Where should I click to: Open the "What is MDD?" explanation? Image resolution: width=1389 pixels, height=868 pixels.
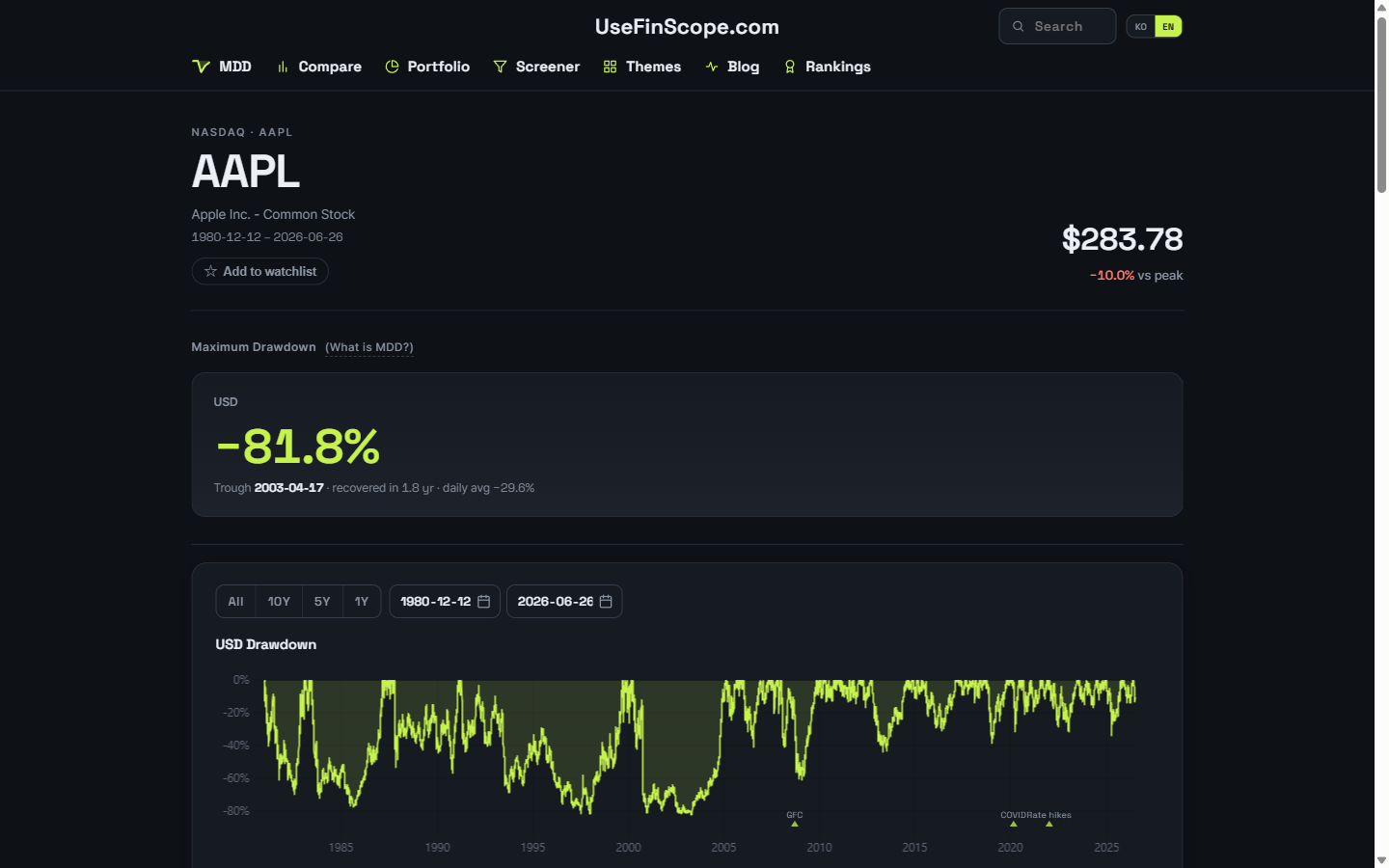point(369,347)
